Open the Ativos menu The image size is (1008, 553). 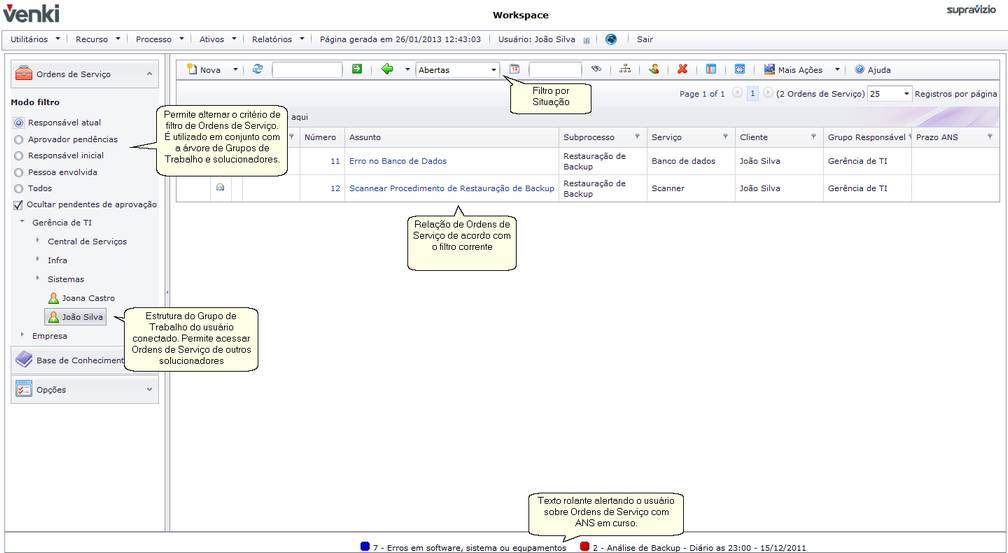[218, 39]
